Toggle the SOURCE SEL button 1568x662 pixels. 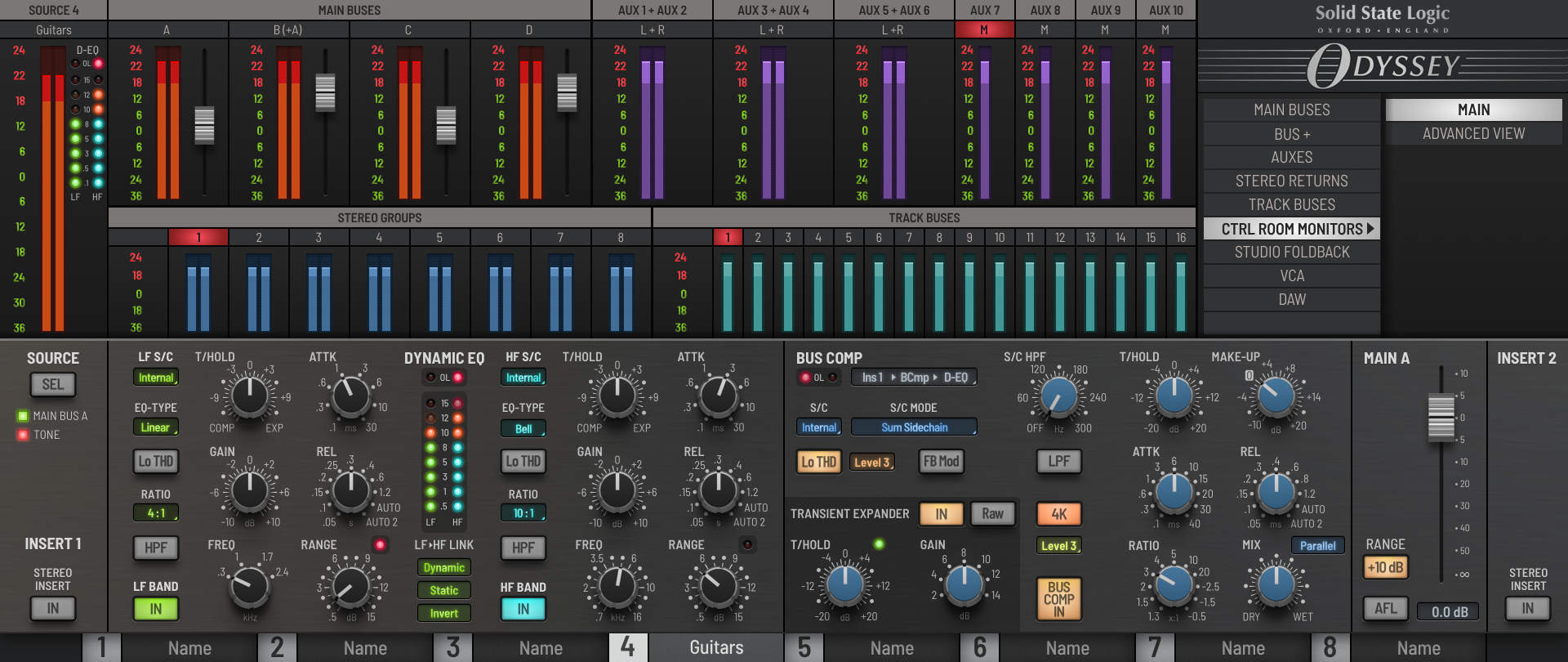[53, 384]
